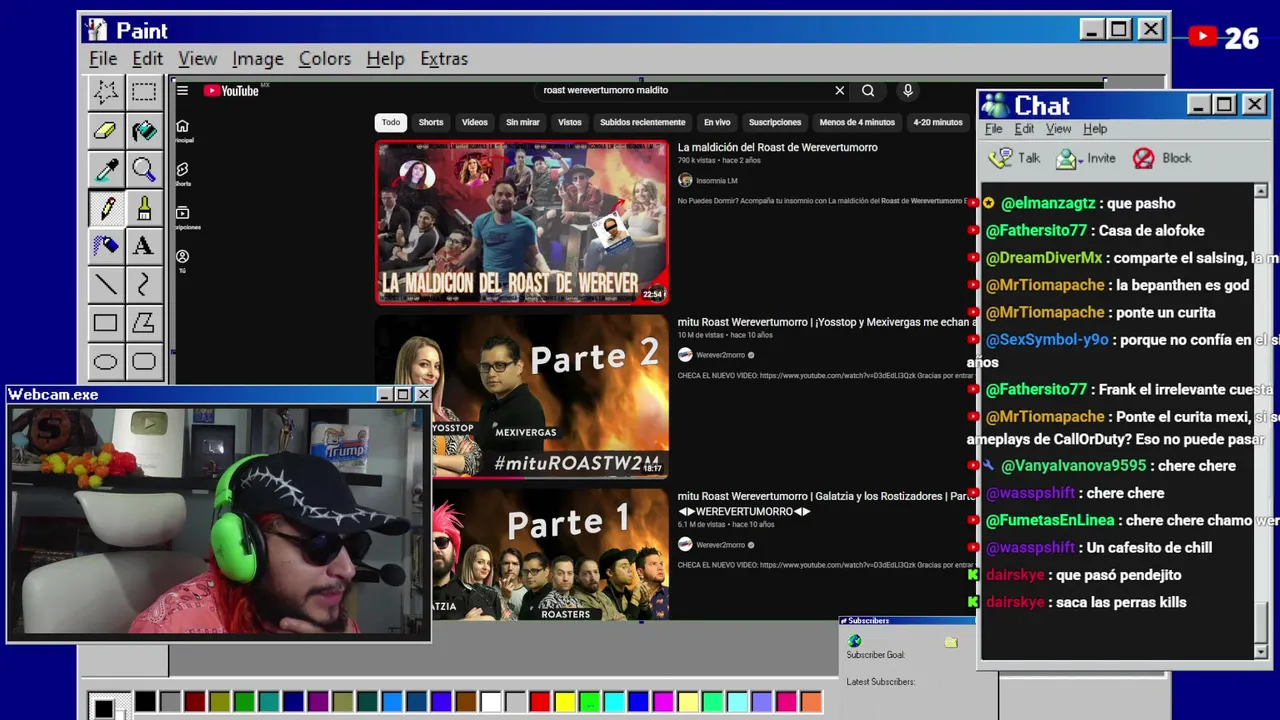Pick the white color swatch in palette
This screenshot has width=1280, height=720.
click(490, 702)
